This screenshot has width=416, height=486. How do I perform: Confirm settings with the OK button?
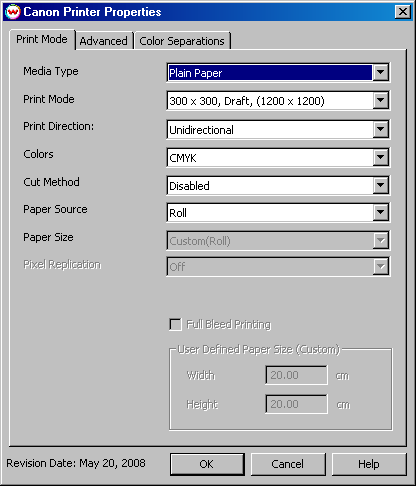click(x=207, y=464)
